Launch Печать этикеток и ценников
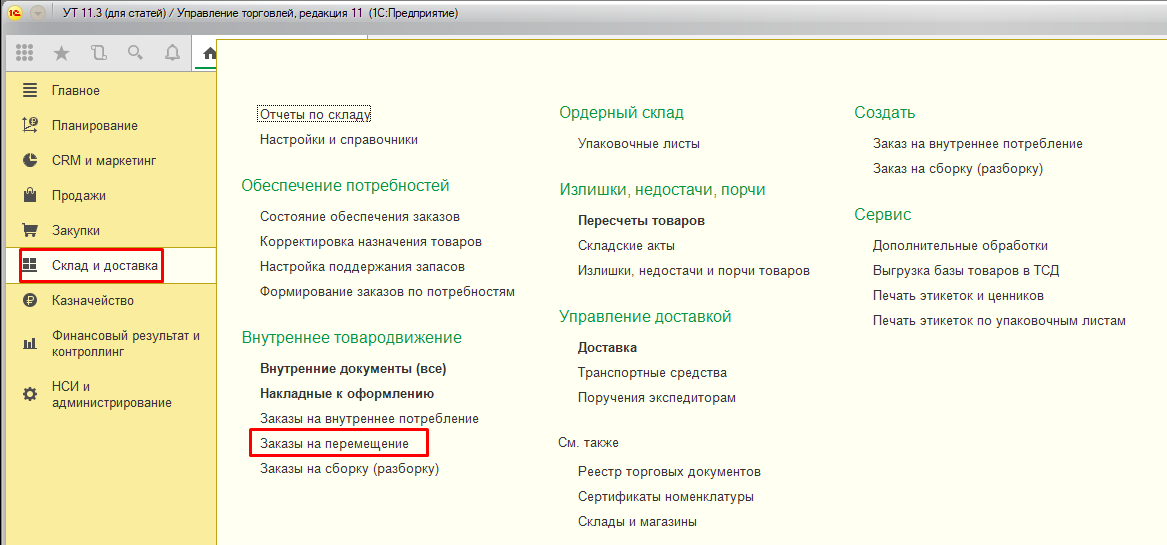The height and width of the screenshot is (545, 1167). tap(958, 296)
